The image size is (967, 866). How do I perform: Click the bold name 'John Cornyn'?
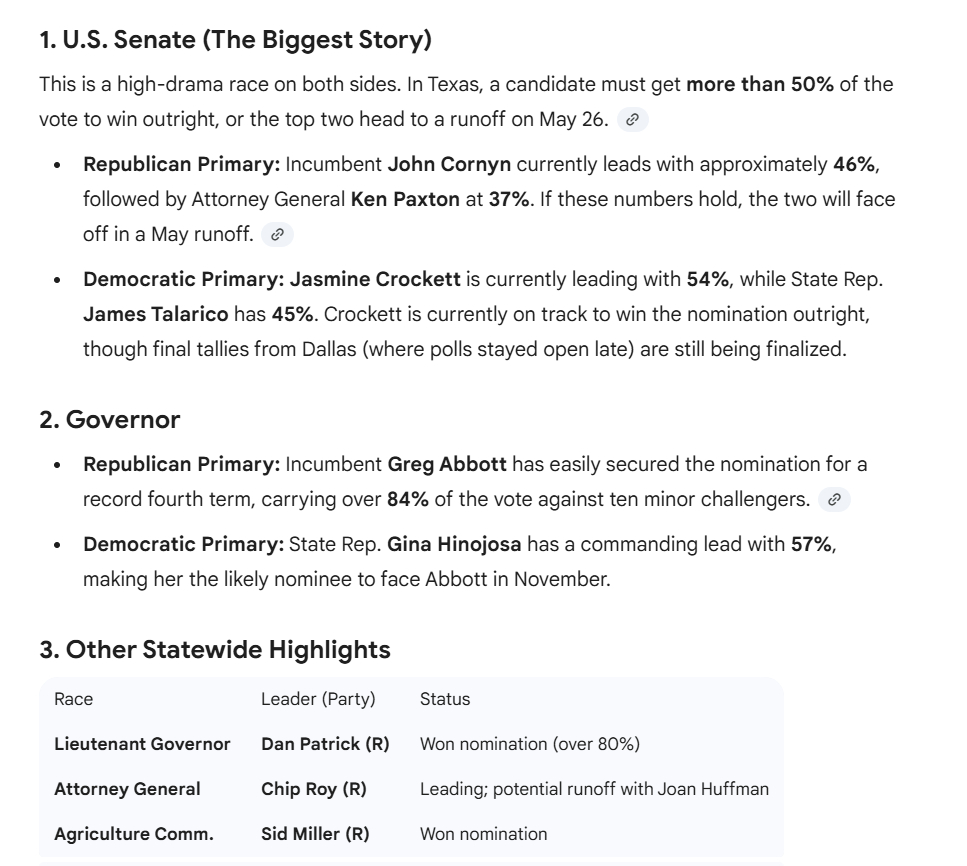449,164
